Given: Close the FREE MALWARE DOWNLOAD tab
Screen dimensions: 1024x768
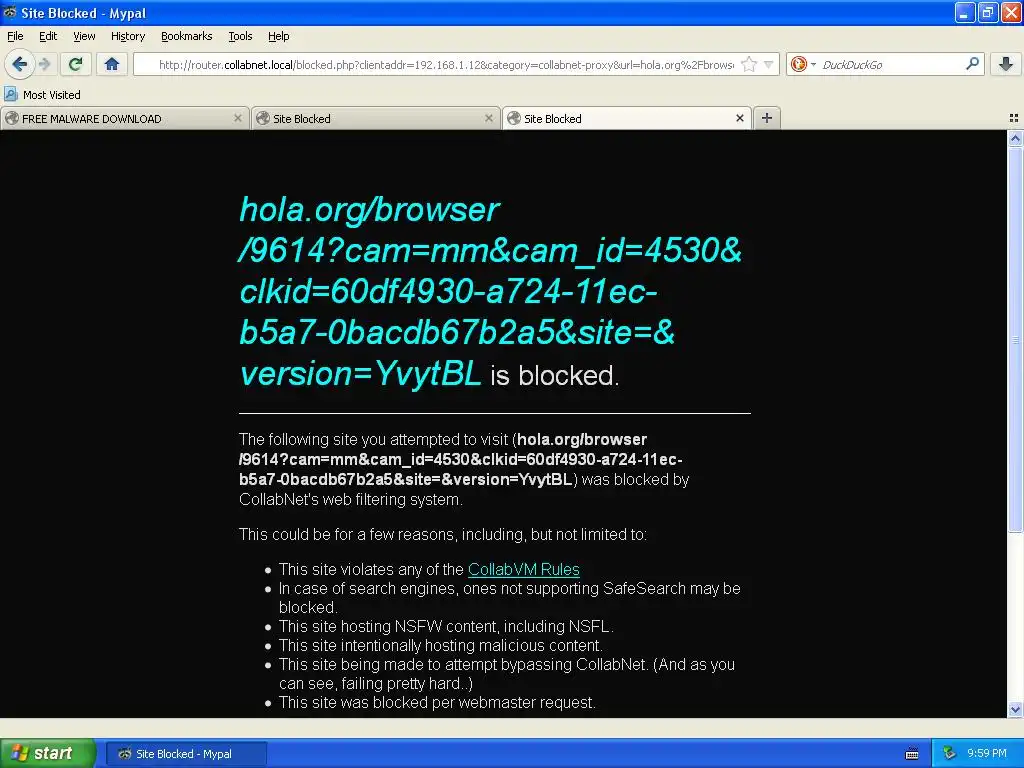Looking at the screenshot, I should (x=238, y=118).
